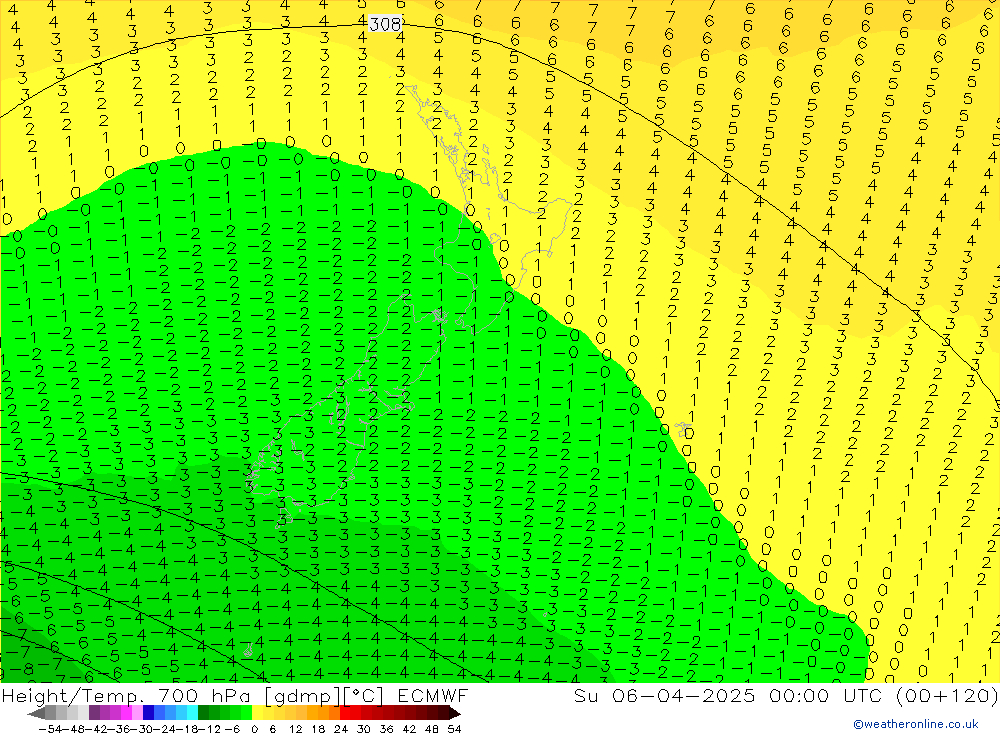Click the dark maroon right arrow end of scale
This screenshot has height=733, width=1000.
pyautogui.click(x=454, y=714)
